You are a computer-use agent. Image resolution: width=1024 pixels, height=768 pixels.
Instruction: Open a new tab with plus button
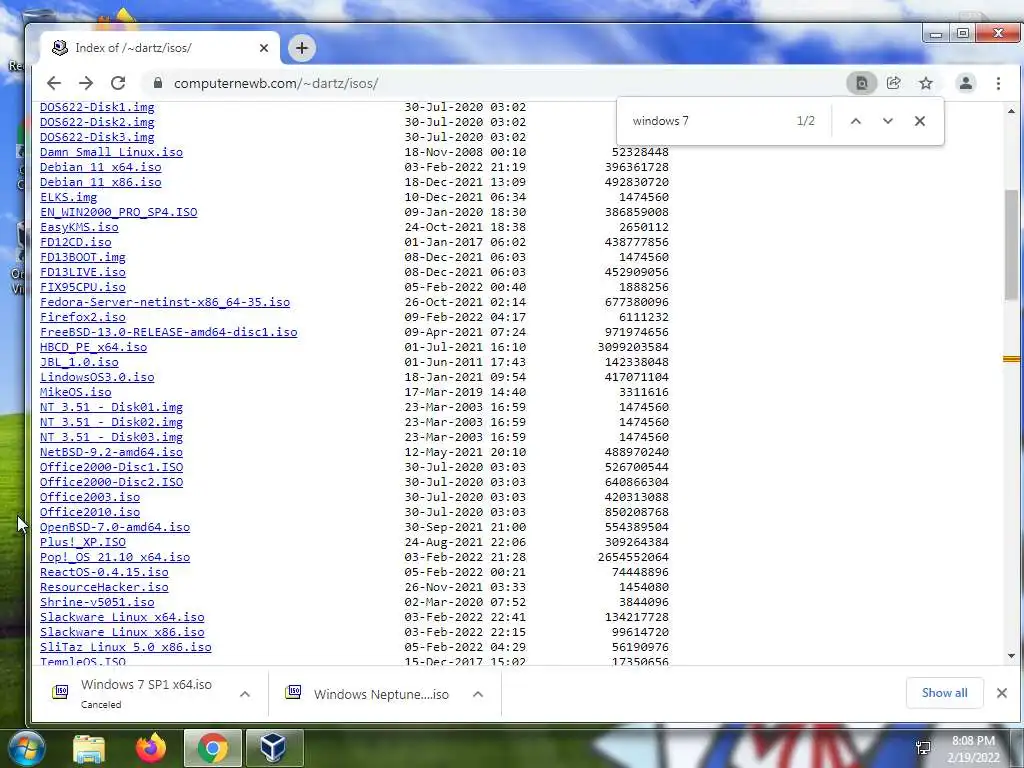click(302, 48)
